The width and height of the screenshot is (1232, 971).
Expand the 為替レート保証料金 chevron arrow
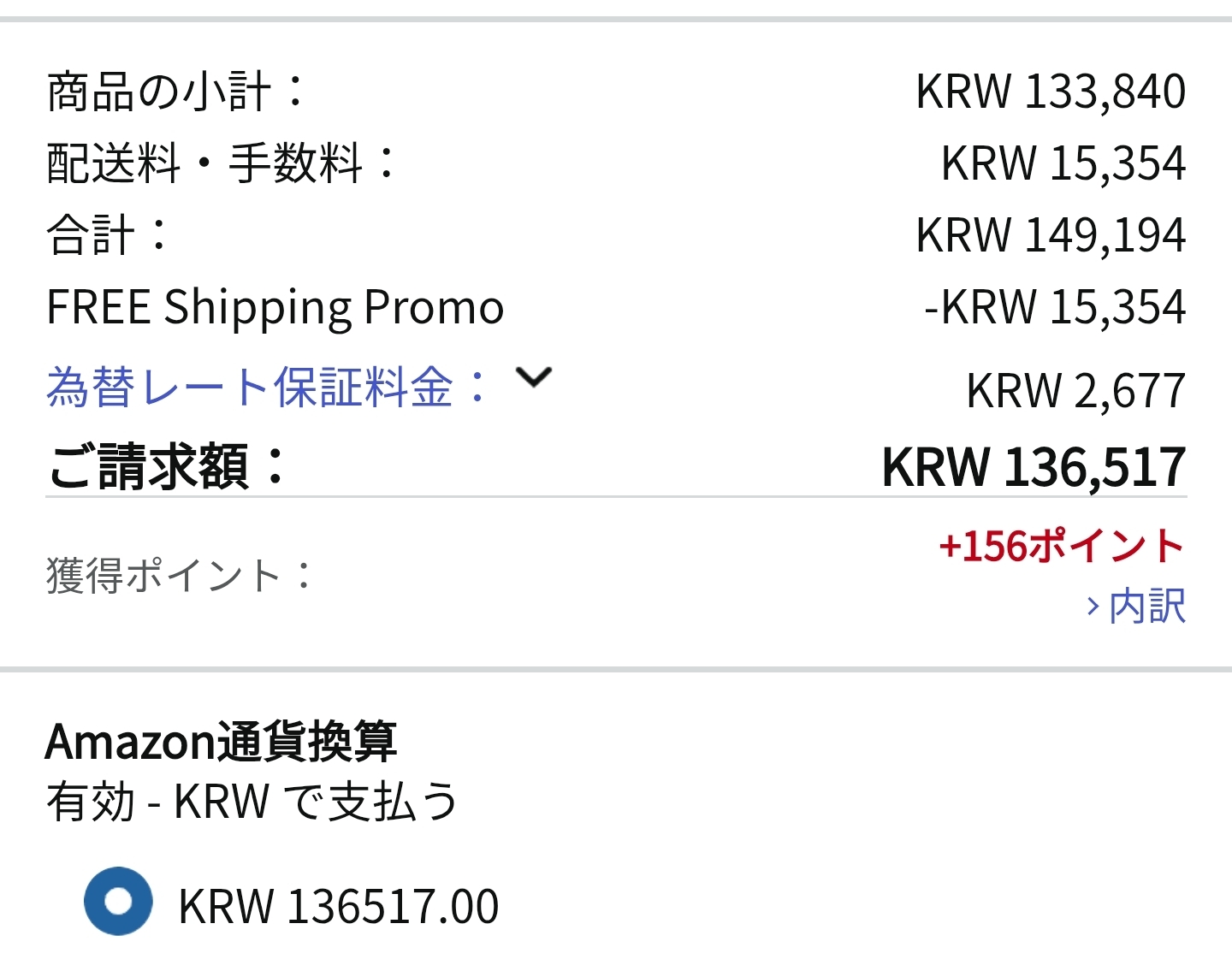point(534,377)
